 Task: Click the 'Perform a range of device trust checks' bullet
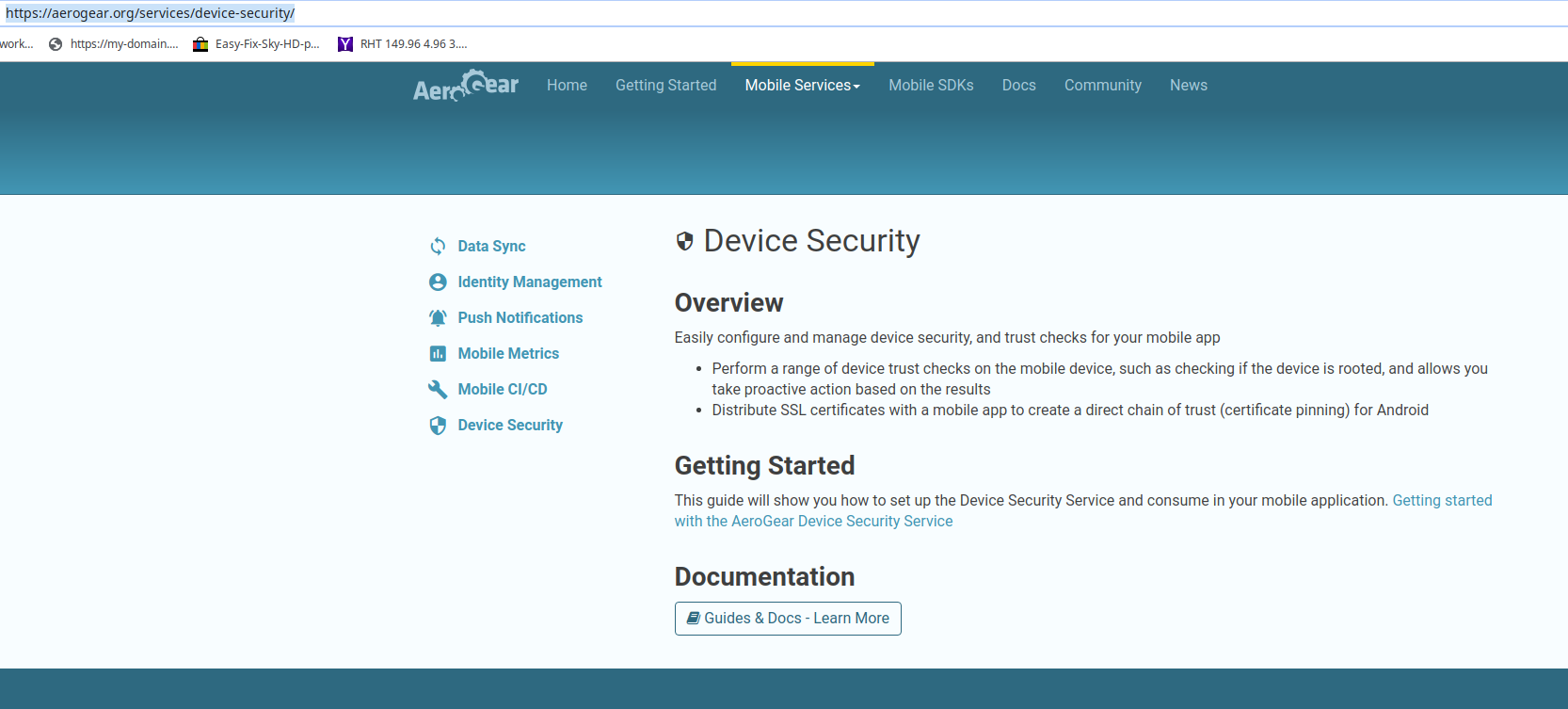point(1099,379)
